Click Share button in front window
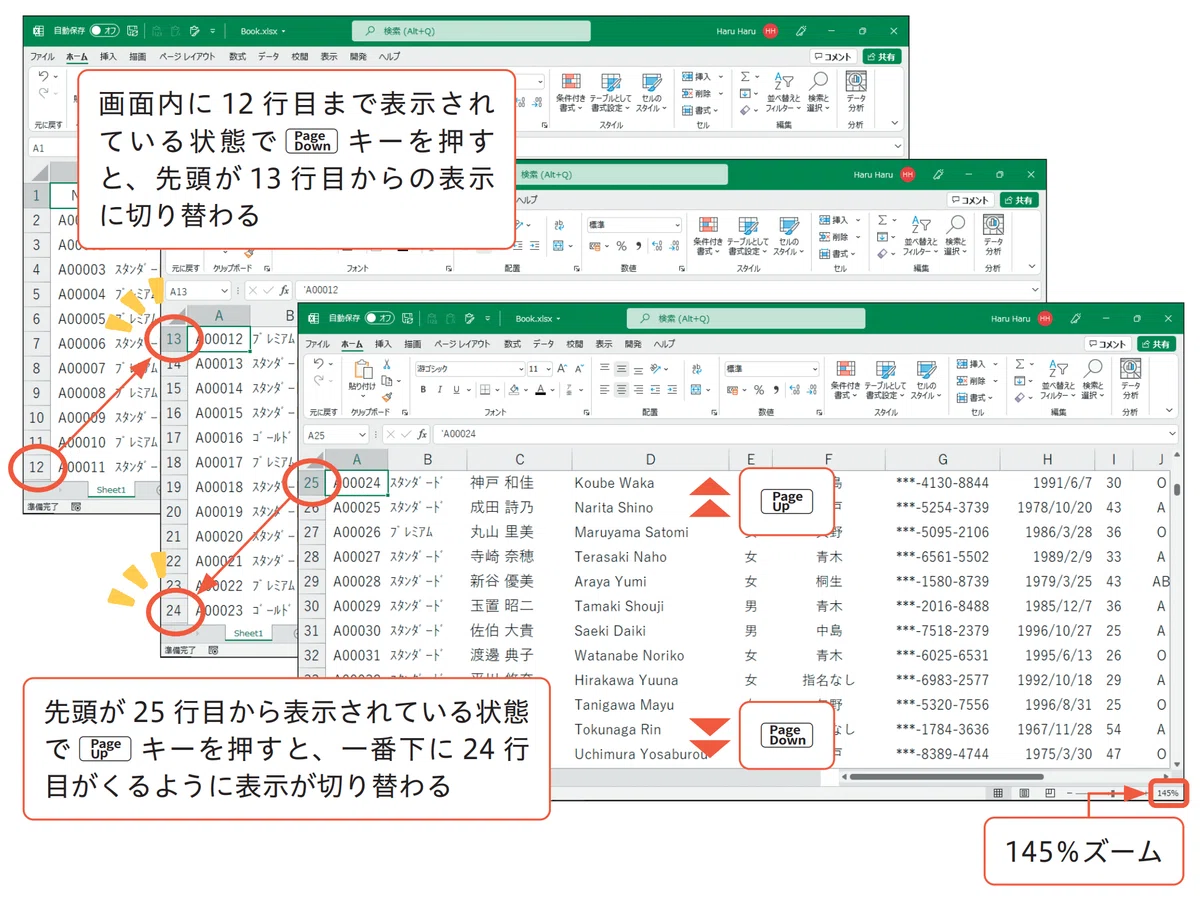 click(x=1157, y=344)
